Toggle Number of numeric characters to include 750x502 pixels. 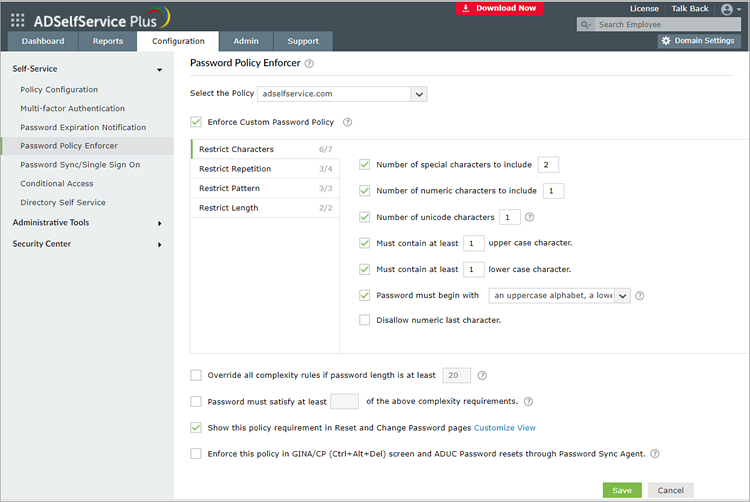(364, 191)
